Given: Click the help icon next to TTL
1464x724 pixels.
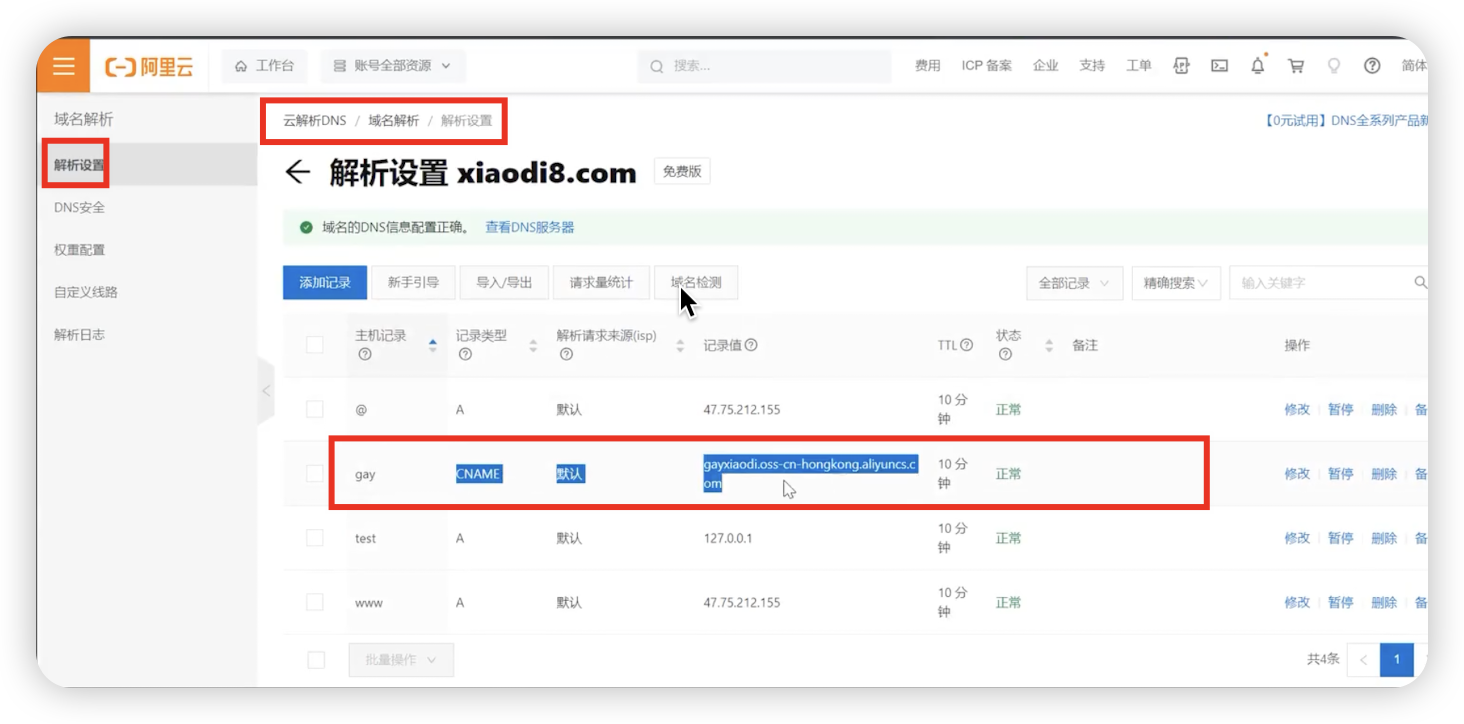Looking at the screenshot, I should tap(966, 345).
